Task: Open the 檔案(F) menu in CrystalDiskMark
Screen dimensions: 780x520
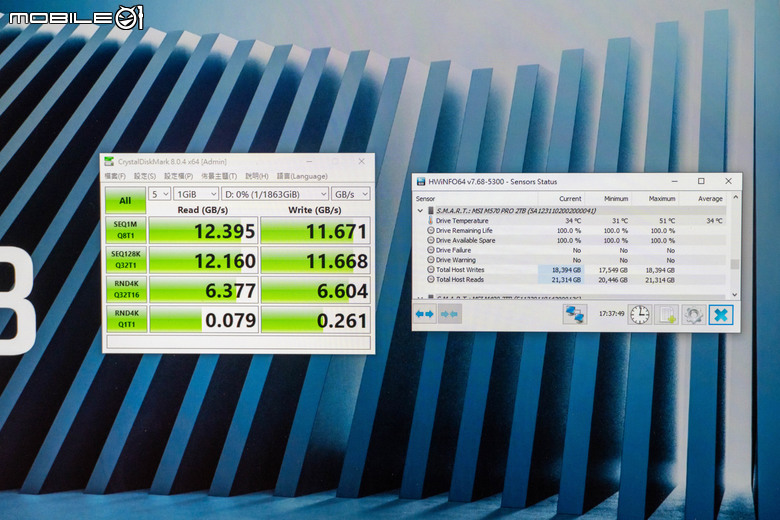Action: click(x=115, y=176)
